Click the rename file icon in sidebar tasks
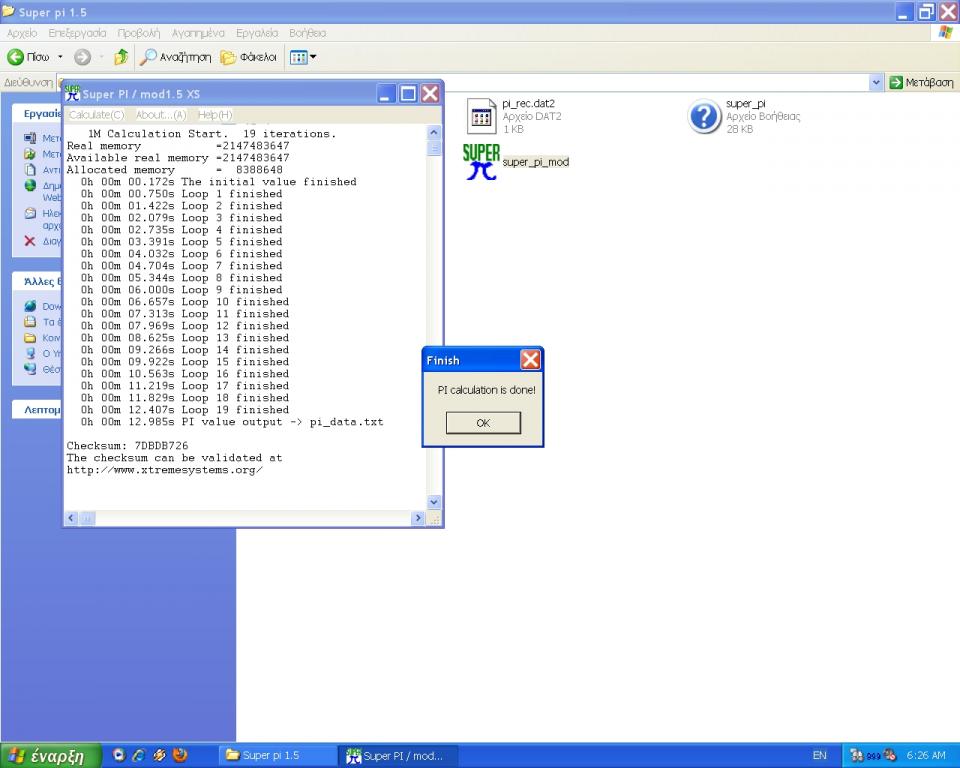 pyautogui.click(x=30, y=138)
